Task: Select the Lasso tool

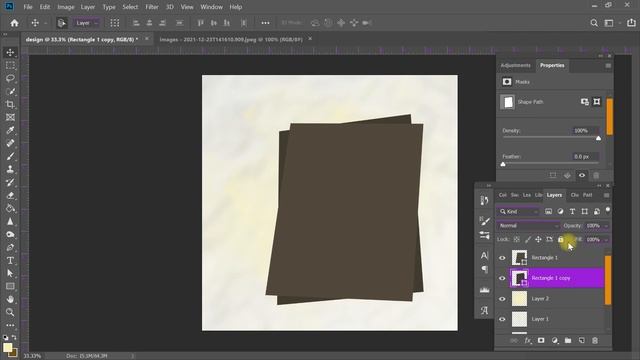Action: click(x=10, y=78)
